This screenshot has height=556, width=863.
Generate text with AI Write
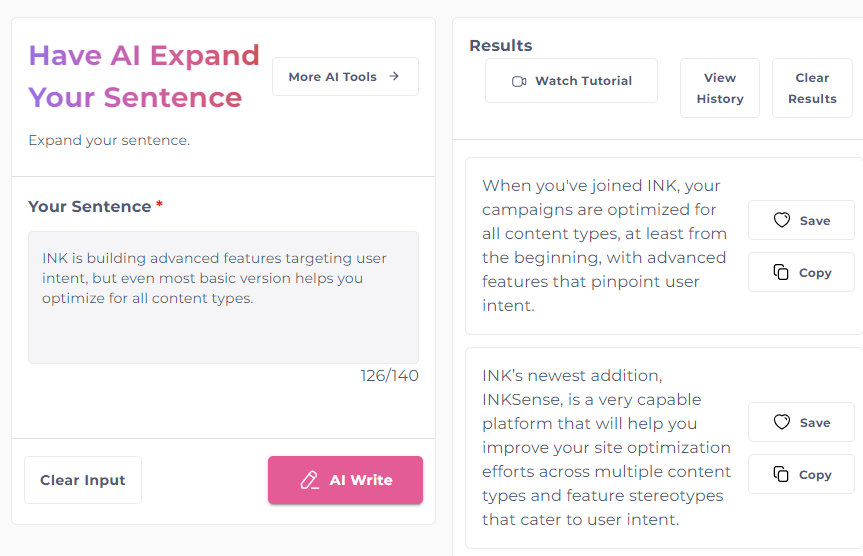tap(345, 480)
